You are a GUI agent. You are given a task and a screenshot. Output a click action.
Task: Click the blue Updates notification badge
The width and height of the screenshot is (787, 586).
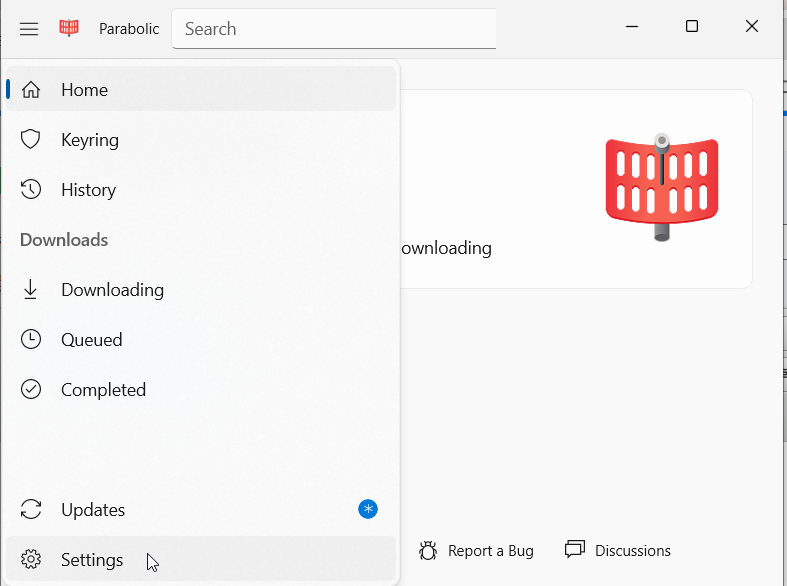click(x=368, y=510)
